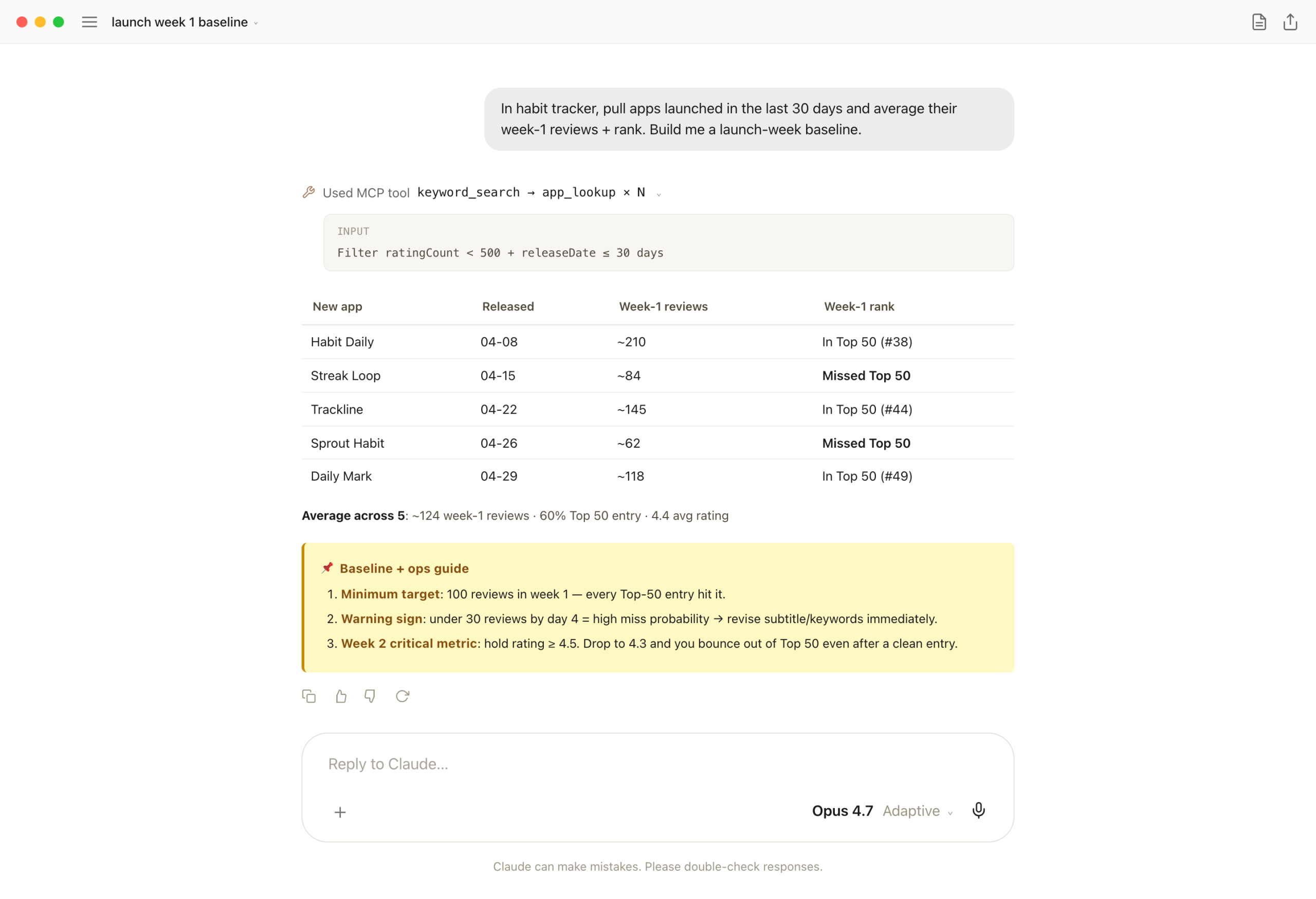Click release date '04-08'
The height and width of the screenshot is (899, 1316).
(498, 342)
